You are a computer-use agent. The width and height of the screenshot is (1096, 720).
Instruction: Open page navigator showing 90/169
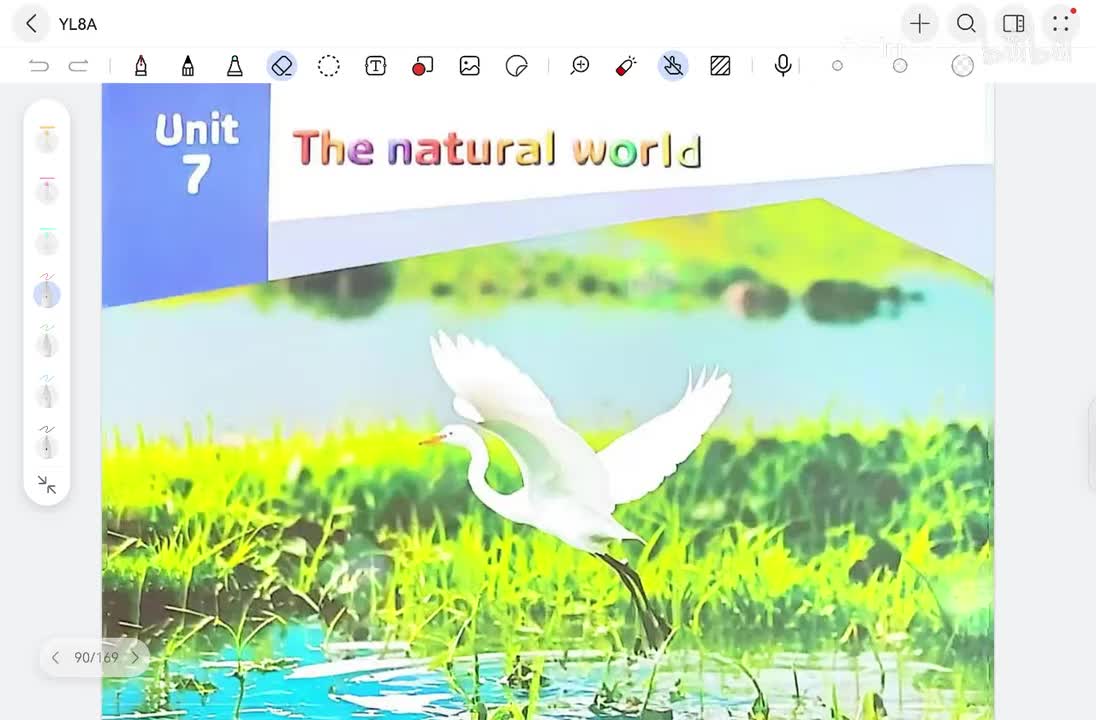coord(96,657)
